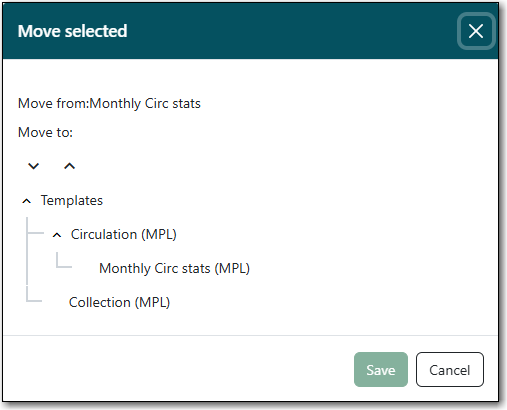Toggle Circulation (MPL) tree node arrow
The height and width of the screenshot is (410, 507).
[57, 235]
